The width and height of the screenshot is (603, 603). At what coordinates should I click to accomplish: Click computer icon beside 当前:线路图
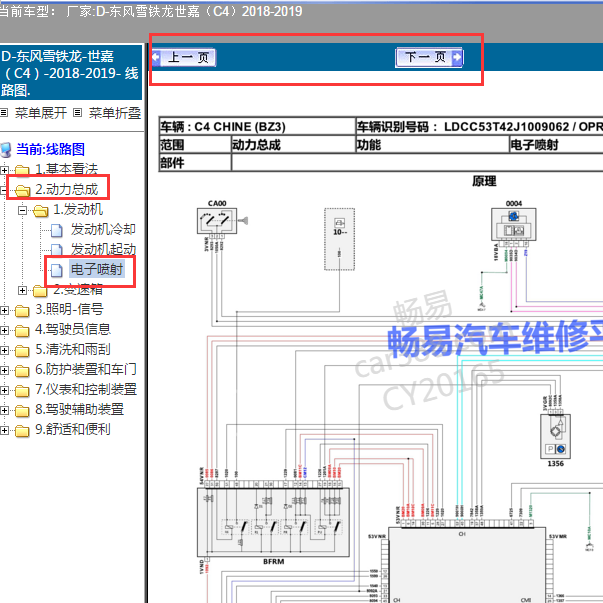coord(6,150)
